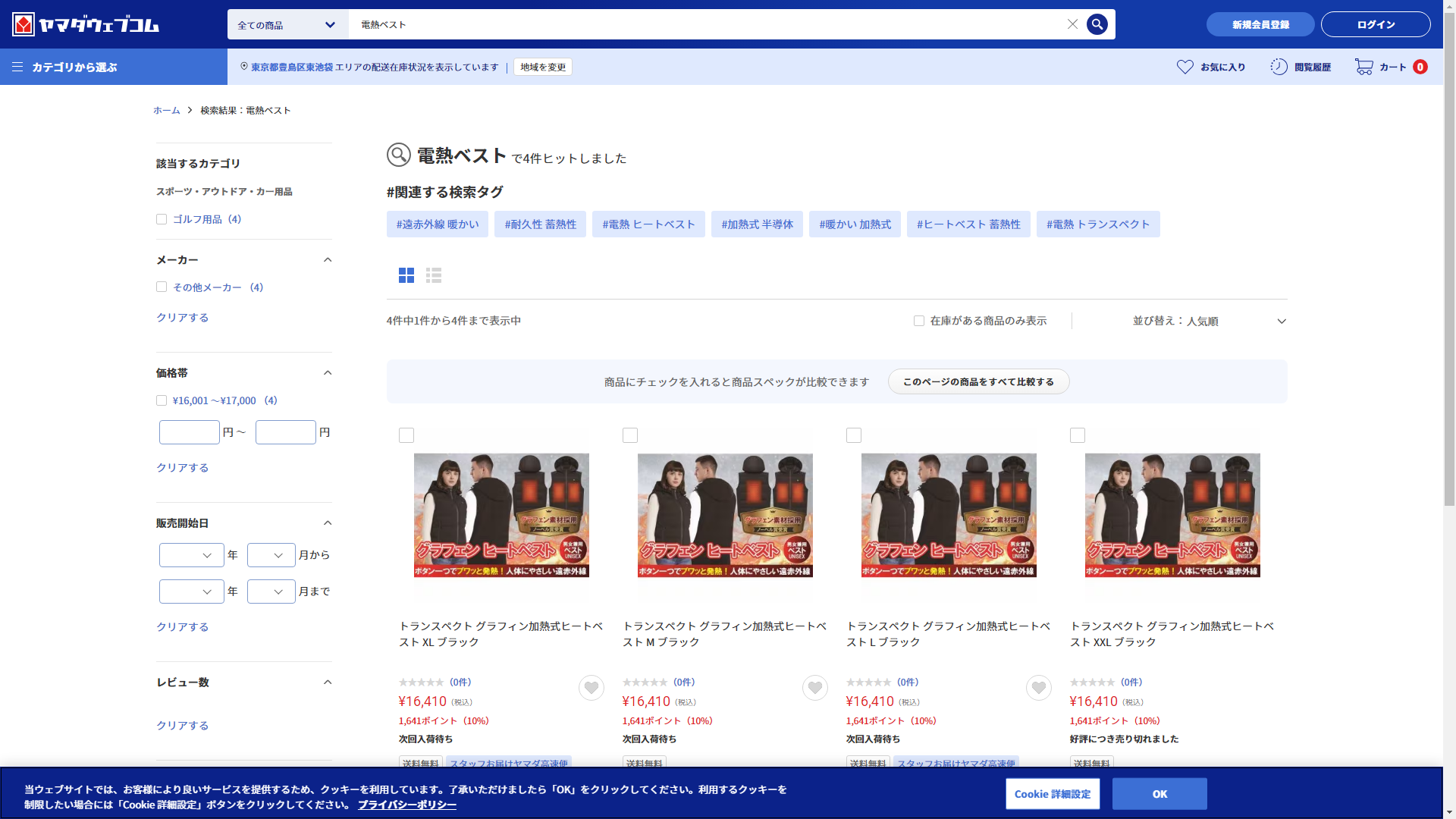The image size is (1456, 819).
Task: Open browsing history clock icon
Action: pos(1279,67)
